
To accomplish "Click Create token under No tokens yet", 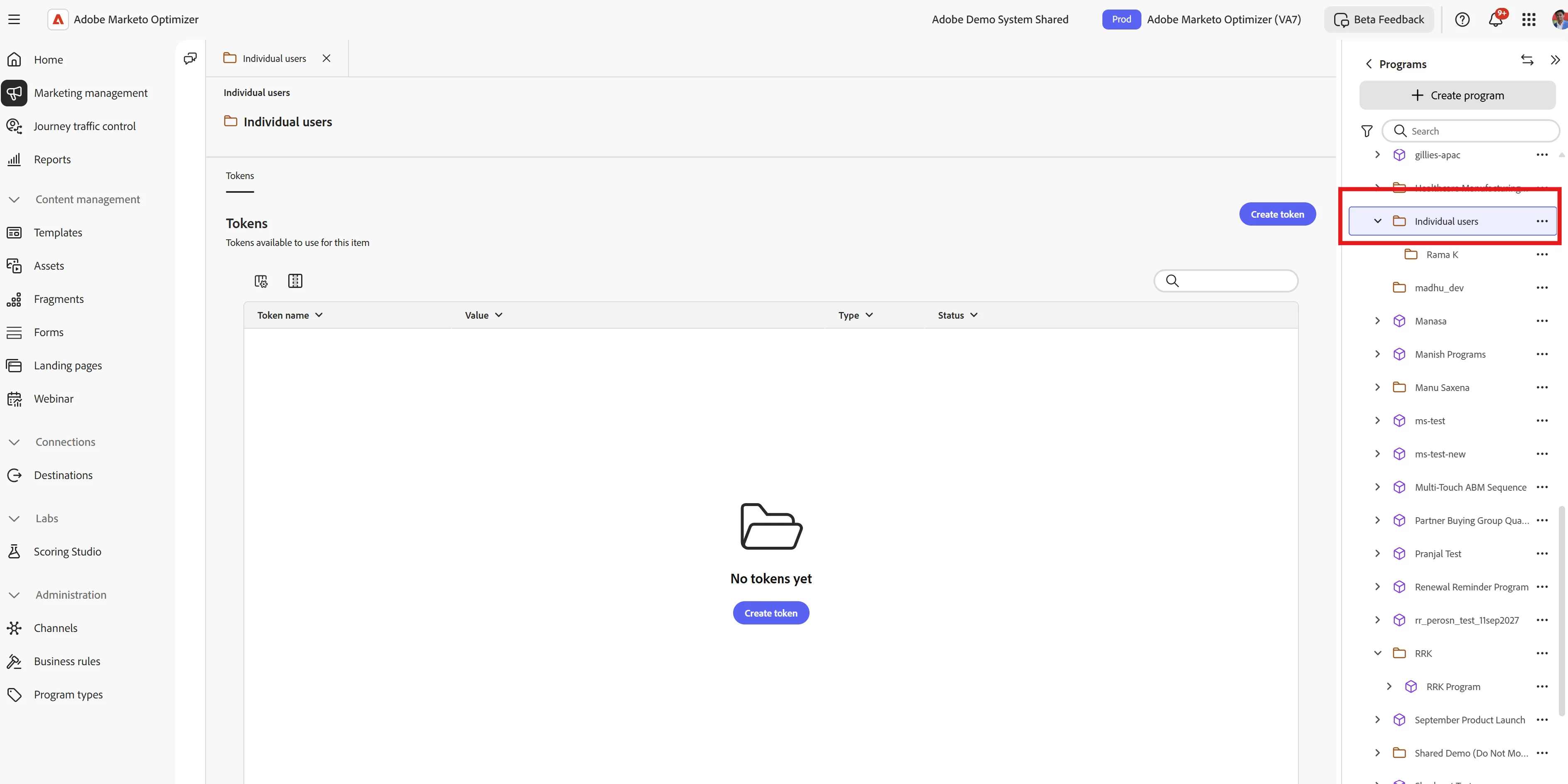I will coord(771,613).
